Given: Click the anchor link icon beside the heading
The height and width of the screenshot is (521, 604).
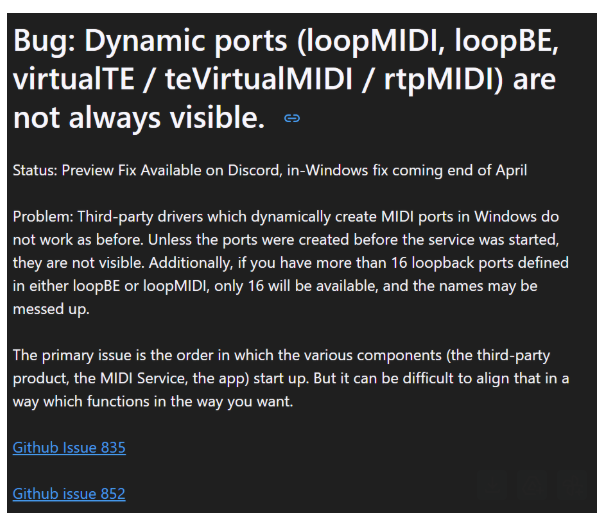Looking at the screenshot, I should coord(292,119).
